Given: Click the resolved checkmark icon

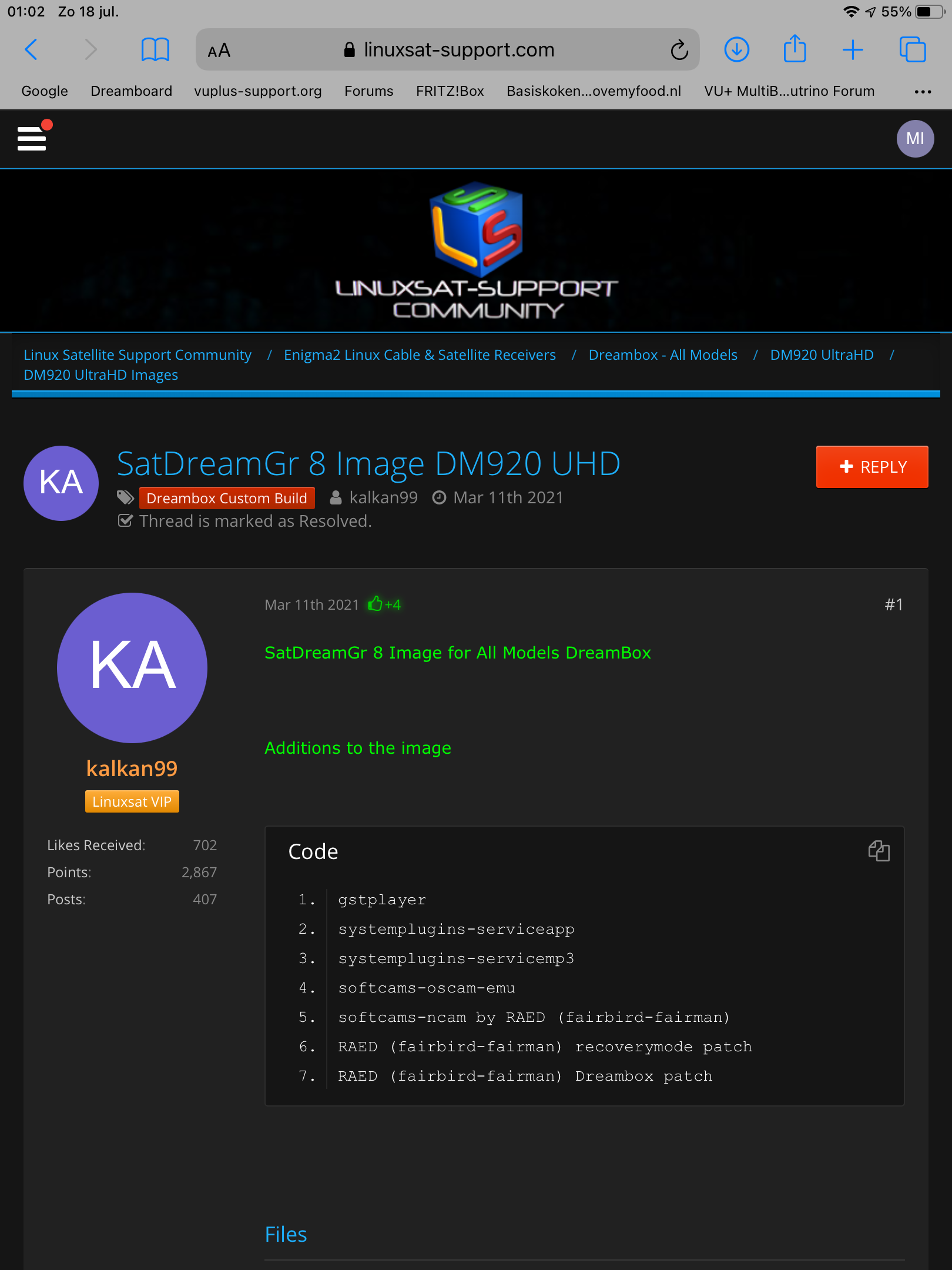Looking at the screenshot, I should [125, 521].
